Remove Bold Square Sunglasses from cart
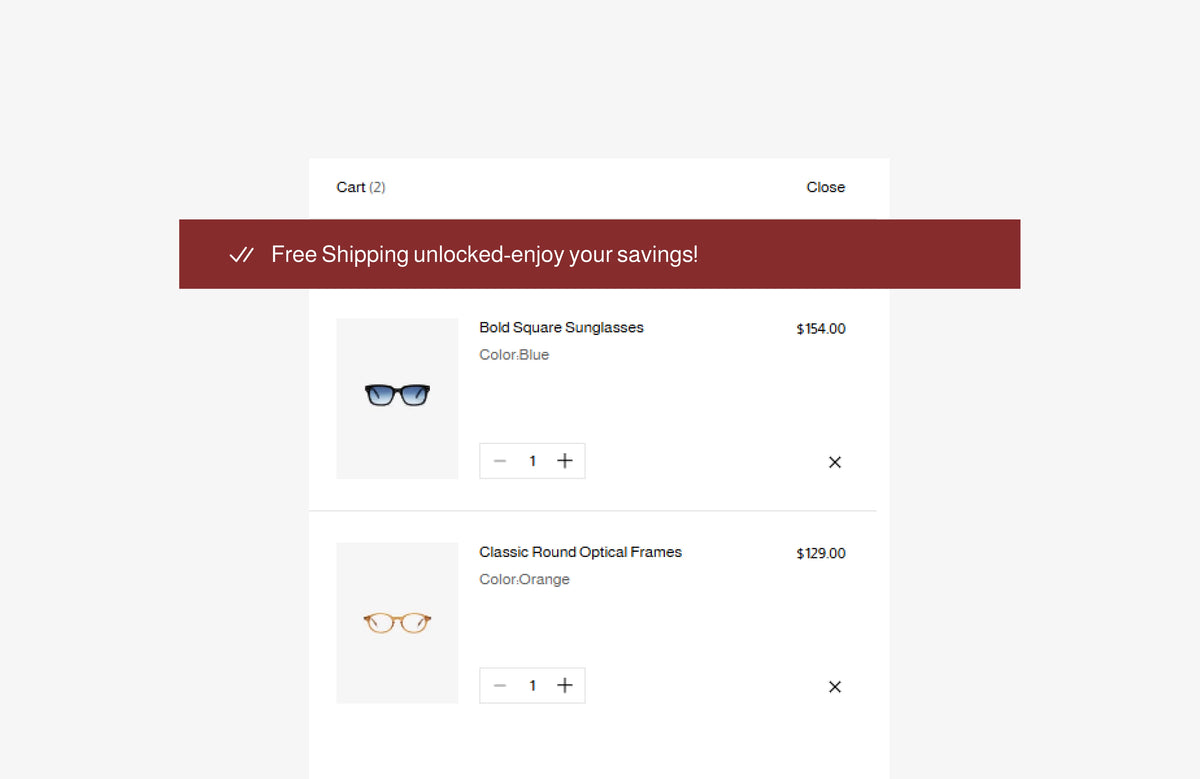The height and width of the screenshot is (779, 1200). click(835, 462)
